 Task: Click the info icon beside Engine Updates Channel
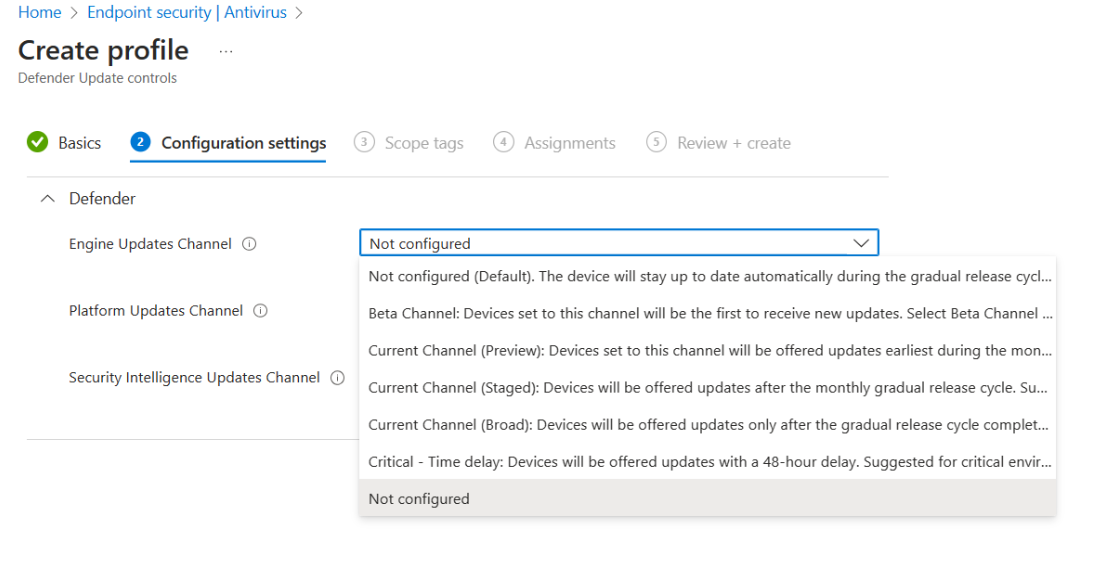pyautogui.click(x=249, y=243)
